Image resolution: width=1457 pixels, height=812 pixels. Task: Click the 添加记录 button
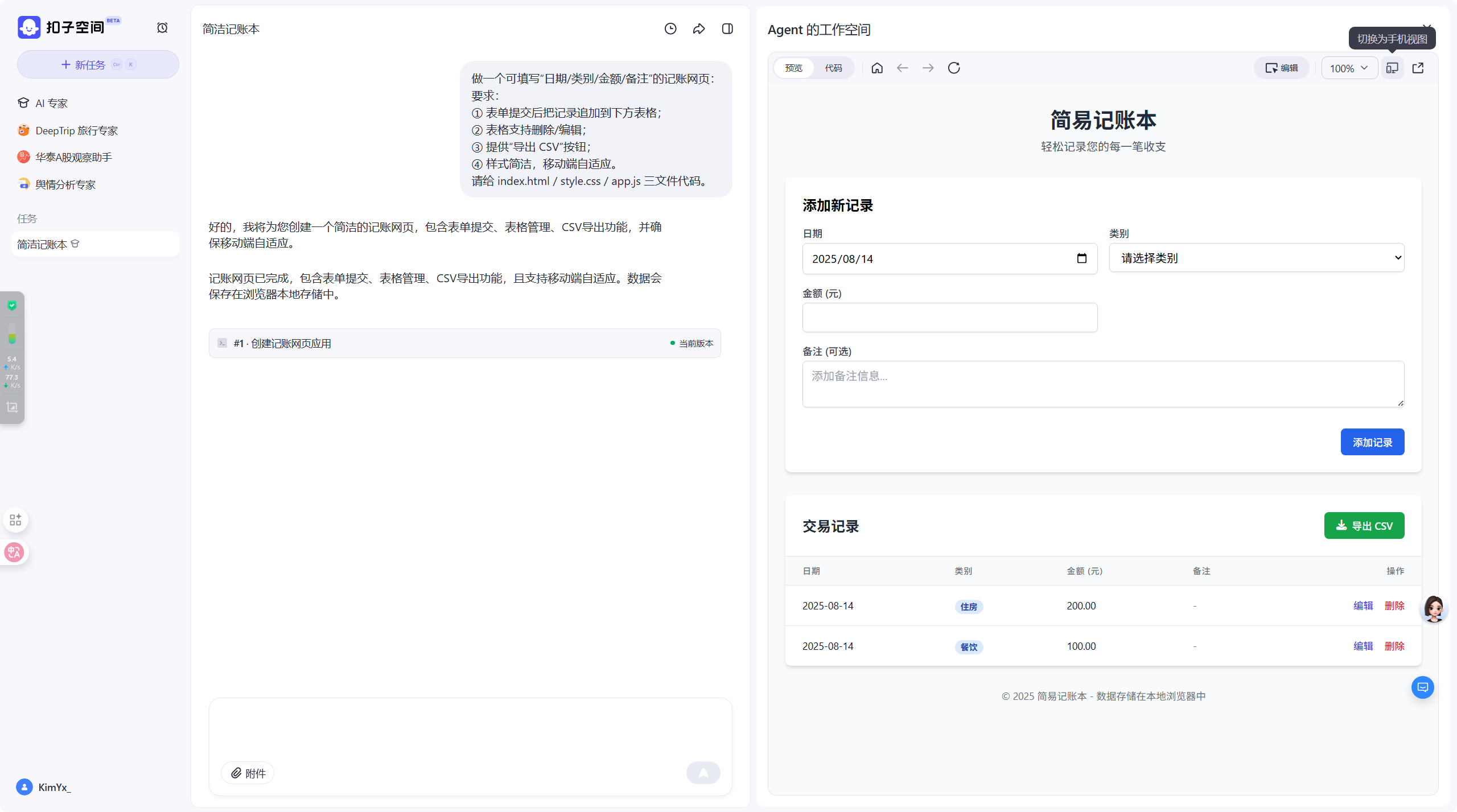coord(1372,442)
